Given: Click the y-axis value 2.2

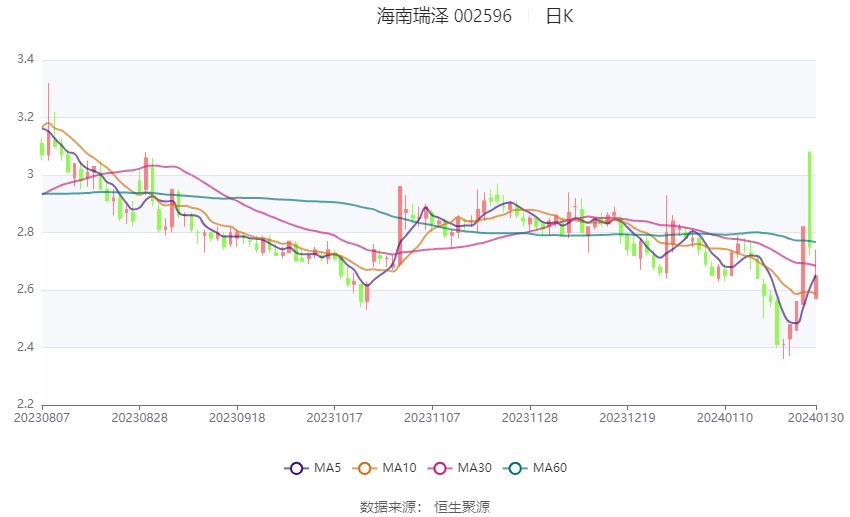Looking at the screenshot, I should pyautogui.click(x=25, y=404).
